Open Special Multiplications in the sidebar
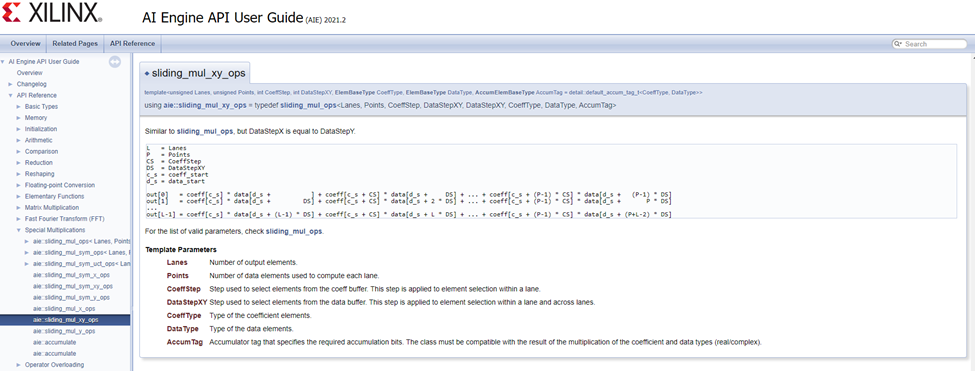The height and width of the screenshot is (371, 975). click(x=55, y=230)
